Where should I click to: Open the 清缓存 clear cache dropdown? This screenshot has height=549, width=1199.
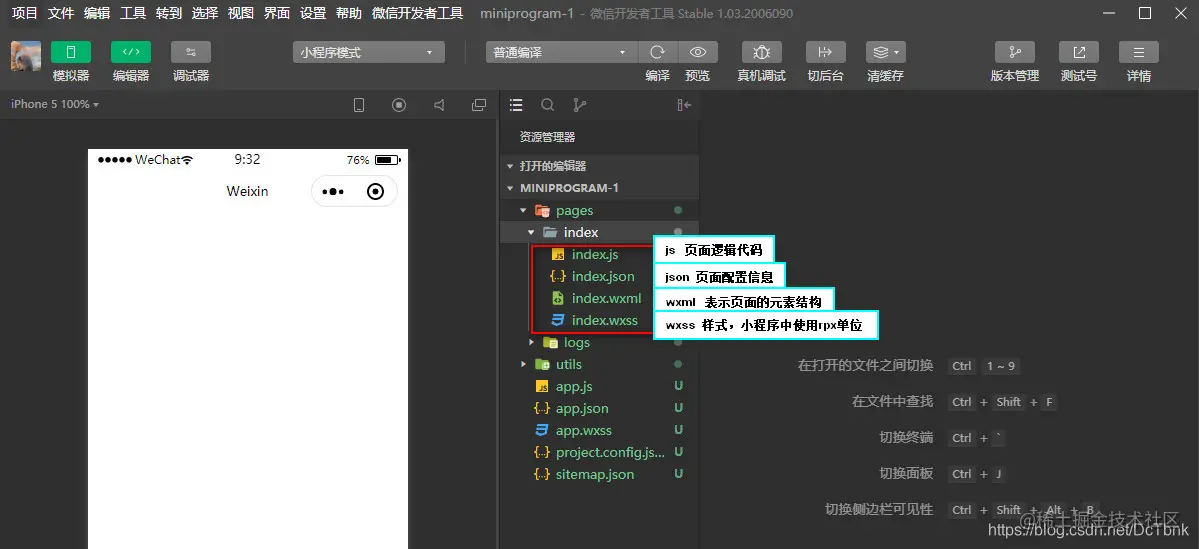pyautogui.click(x=885, y=52)
